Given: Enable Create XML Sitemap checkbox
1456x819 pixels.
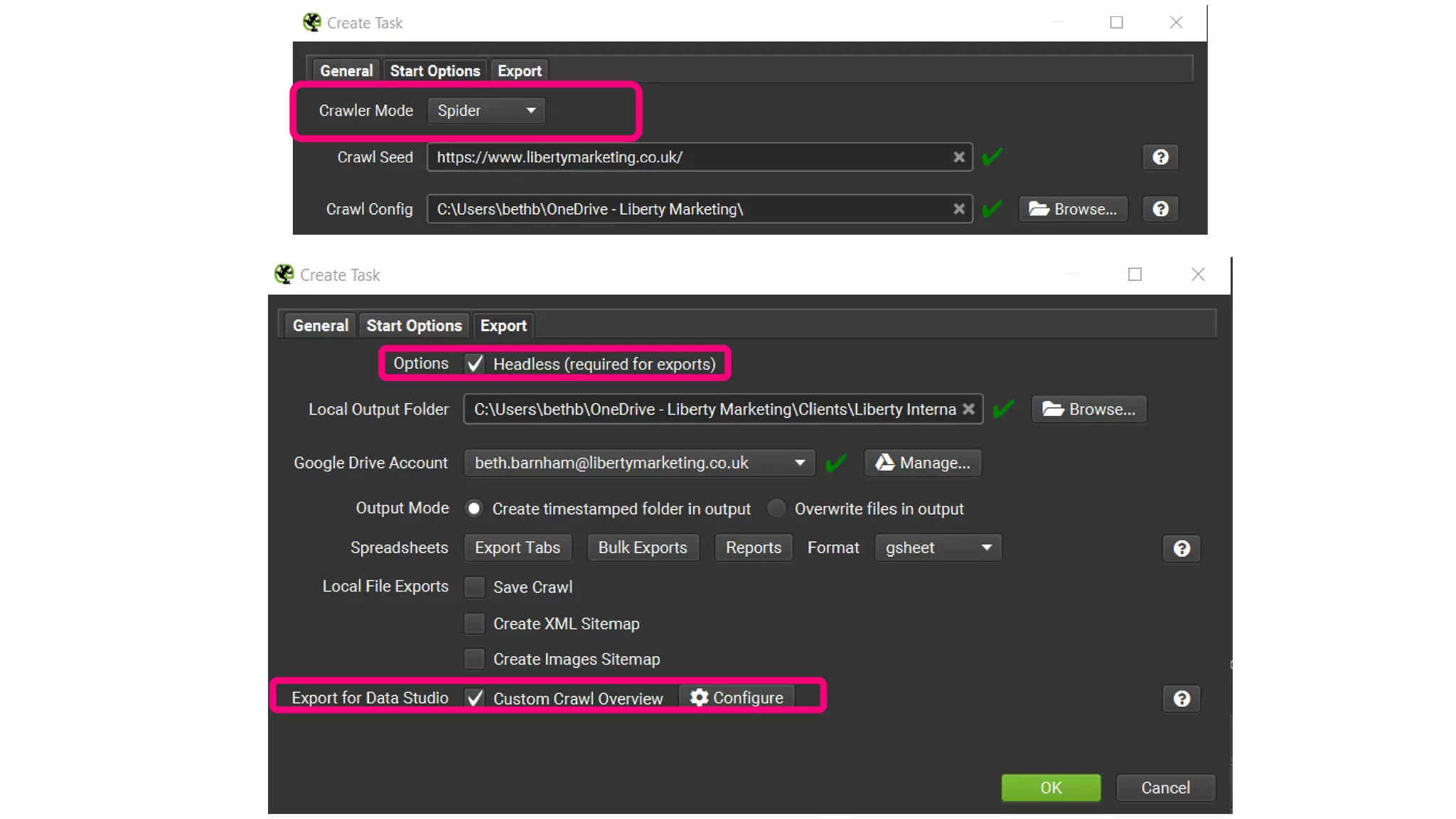Looking at the screenshot, I should point(474,623).
